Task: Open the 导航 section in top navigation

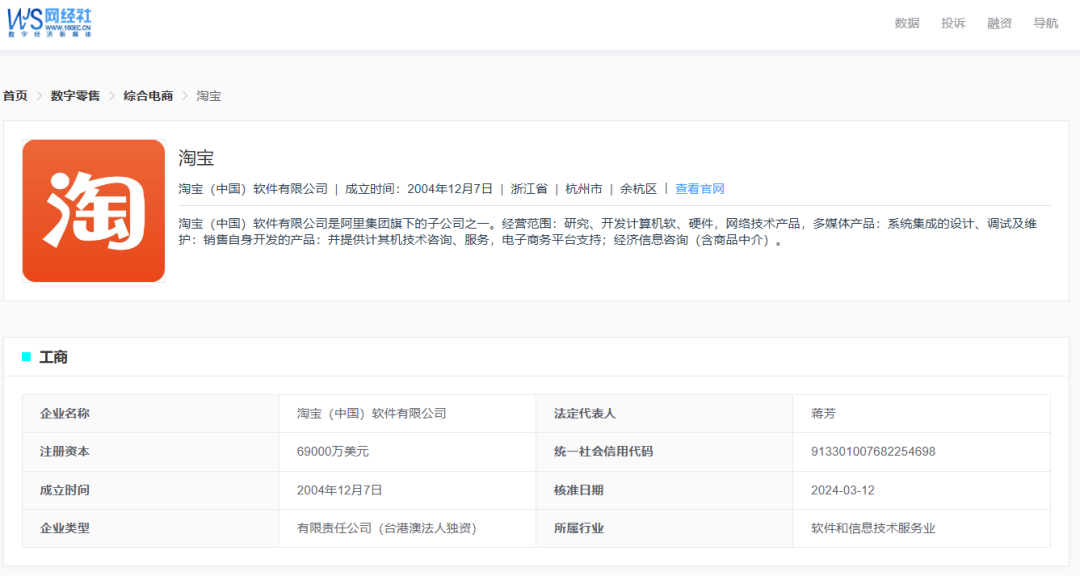Action: (1046, 23)
